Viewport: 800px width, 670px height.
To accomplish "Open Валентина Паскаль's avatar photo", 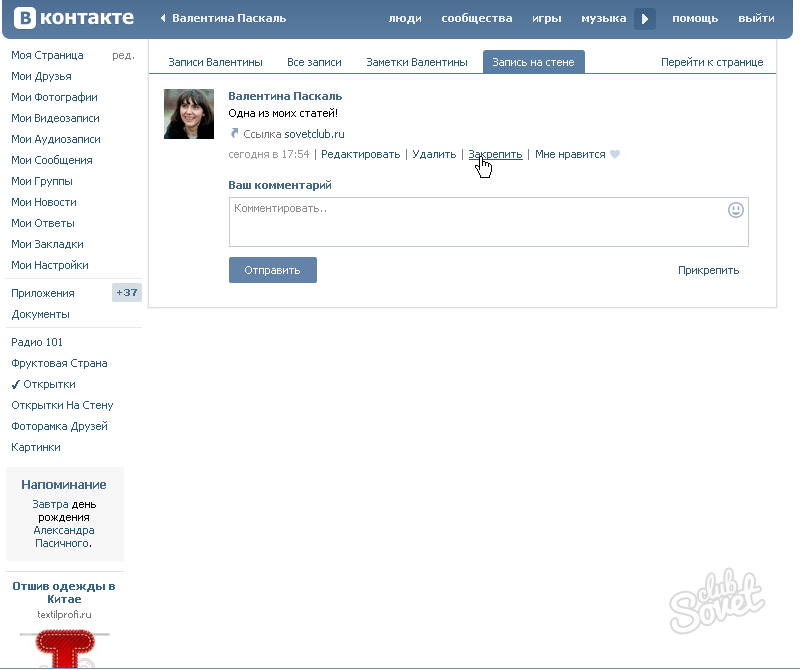I will (x=189, y=114).
